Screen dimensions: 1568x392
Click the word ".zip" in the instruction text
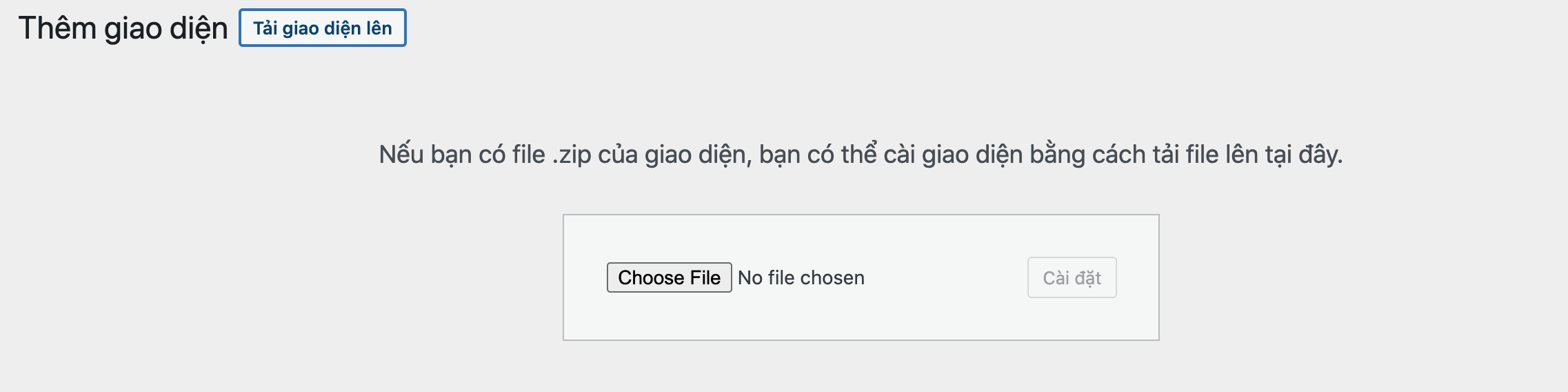coord(572,155)
